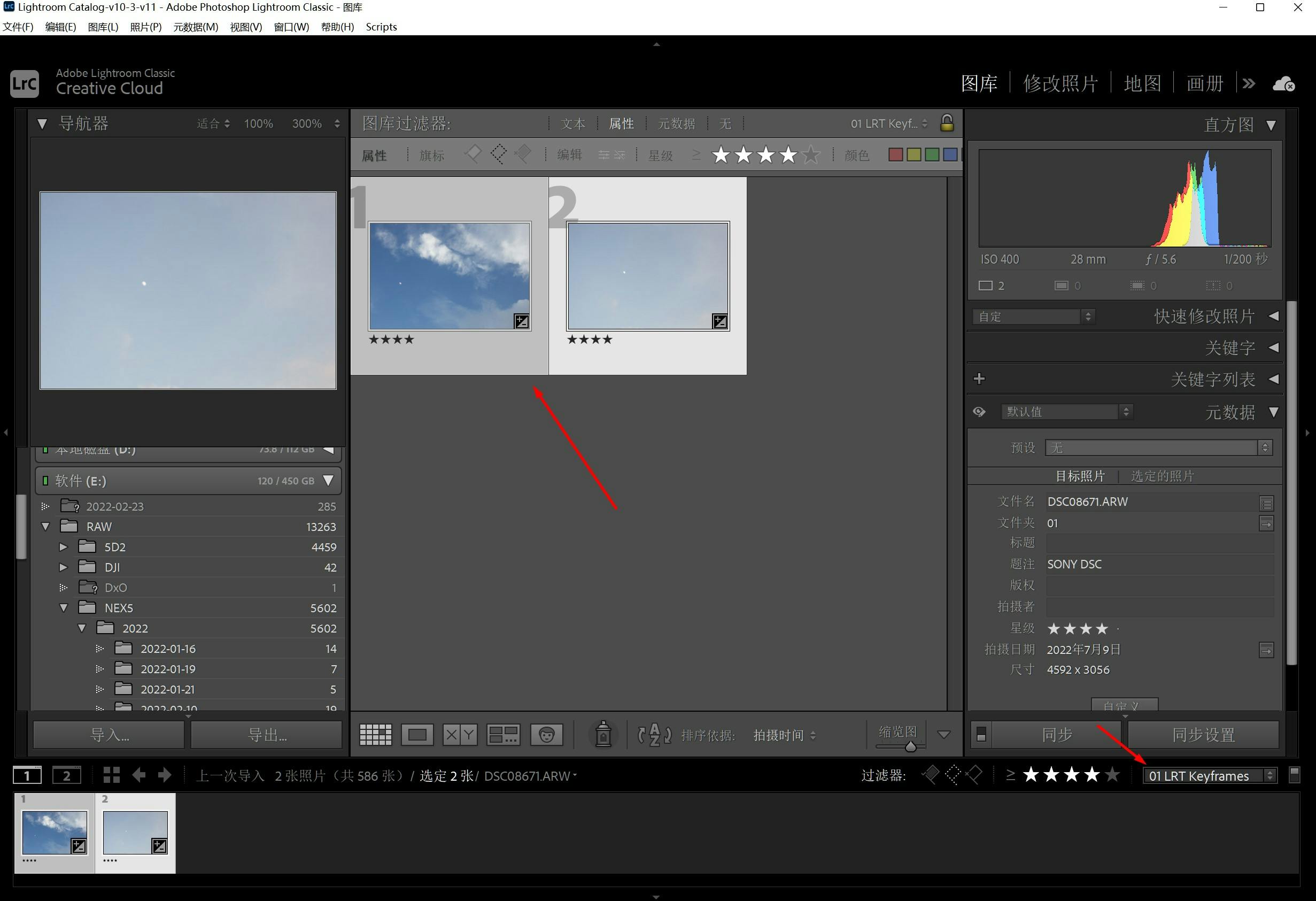The width and height of the screenshot is (1316, 901).
Task: Click the grid icon in filmstrip bar
Action: coord(111,775)
